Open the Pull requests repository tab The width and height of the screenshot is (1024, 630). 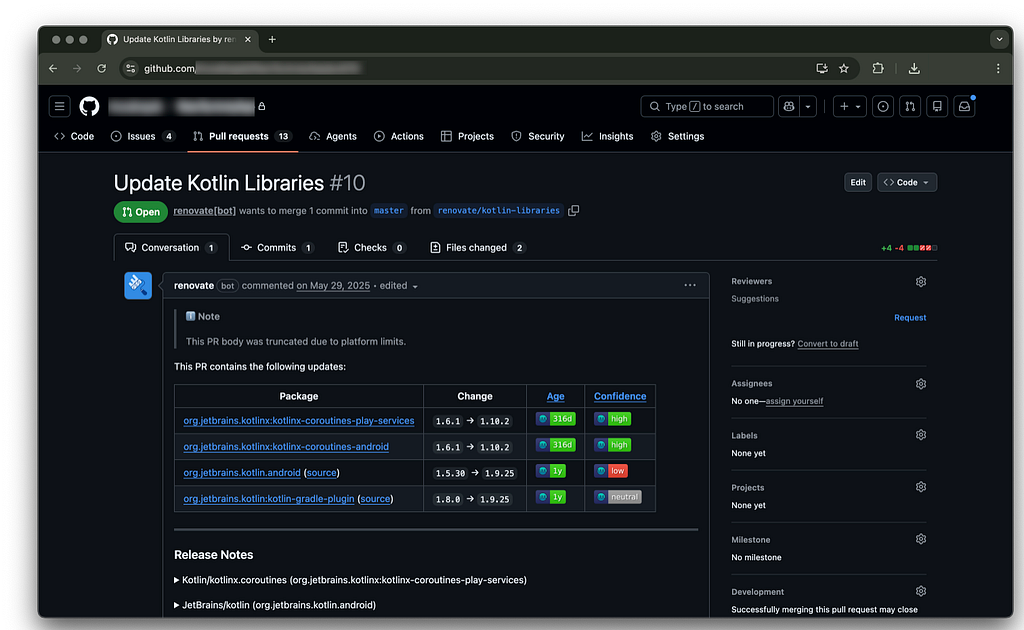pos(242,136)
